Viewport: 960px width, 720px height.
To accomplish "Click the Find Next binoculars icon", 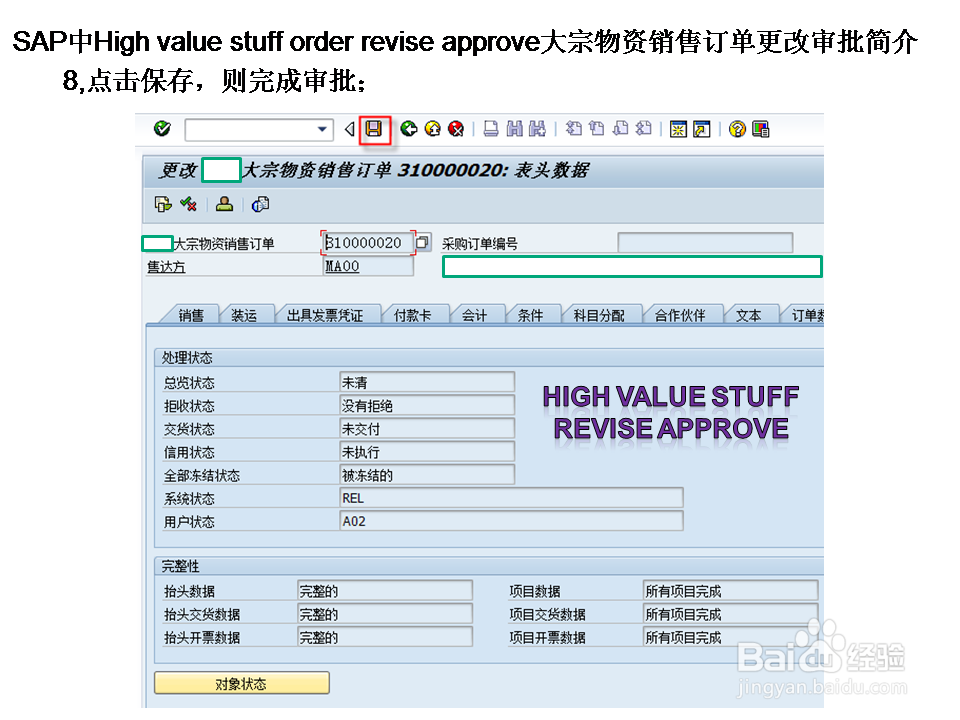I will (x=538, y=129).
